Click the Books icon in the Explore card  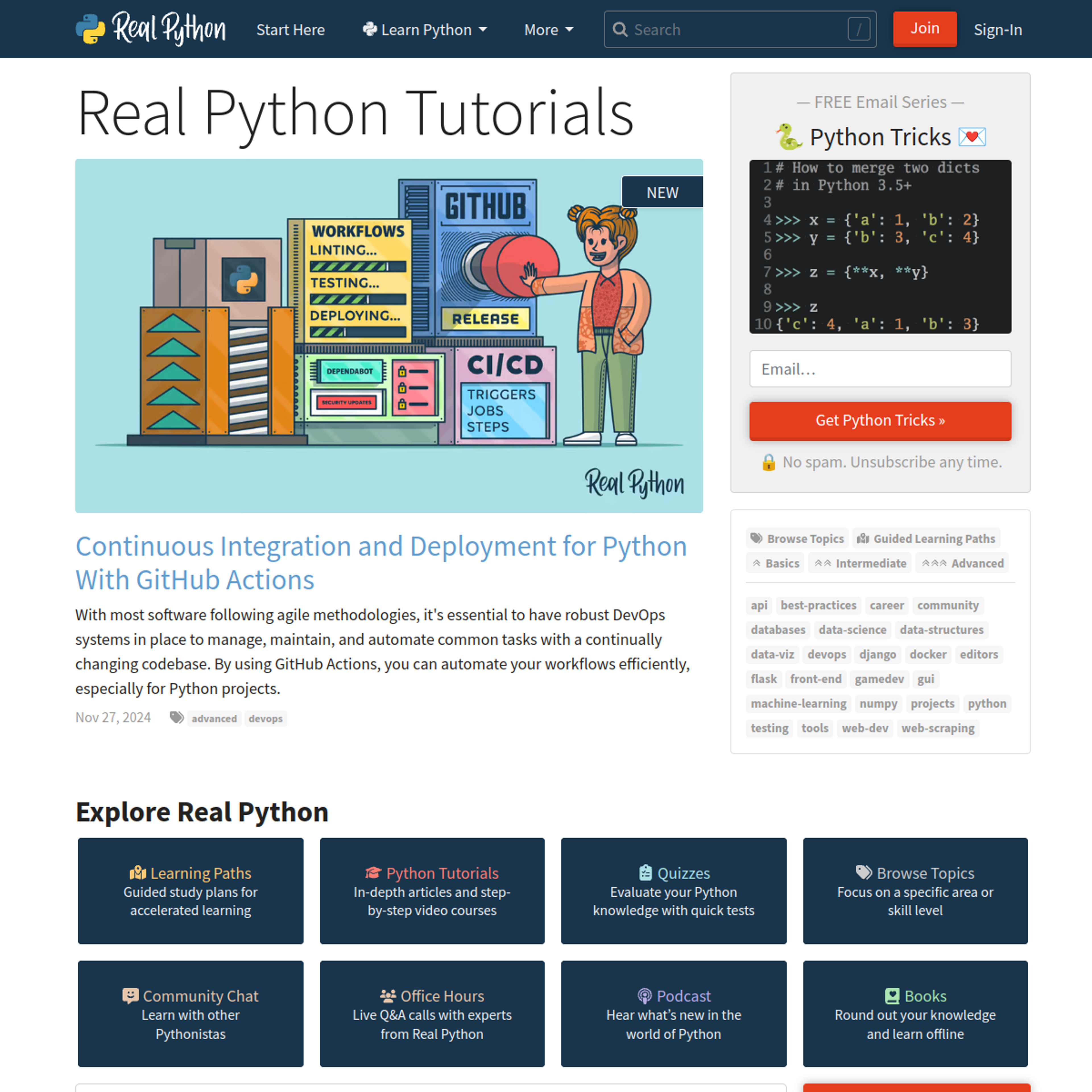point(892,996)
